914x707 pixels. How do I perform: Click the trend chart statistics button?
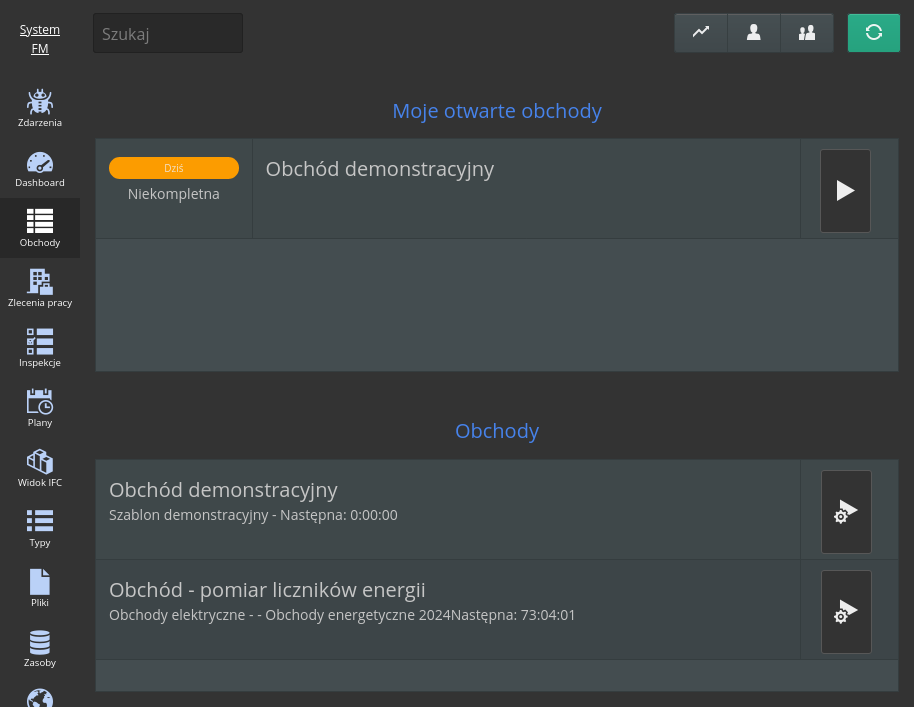[x=701, y=33]
